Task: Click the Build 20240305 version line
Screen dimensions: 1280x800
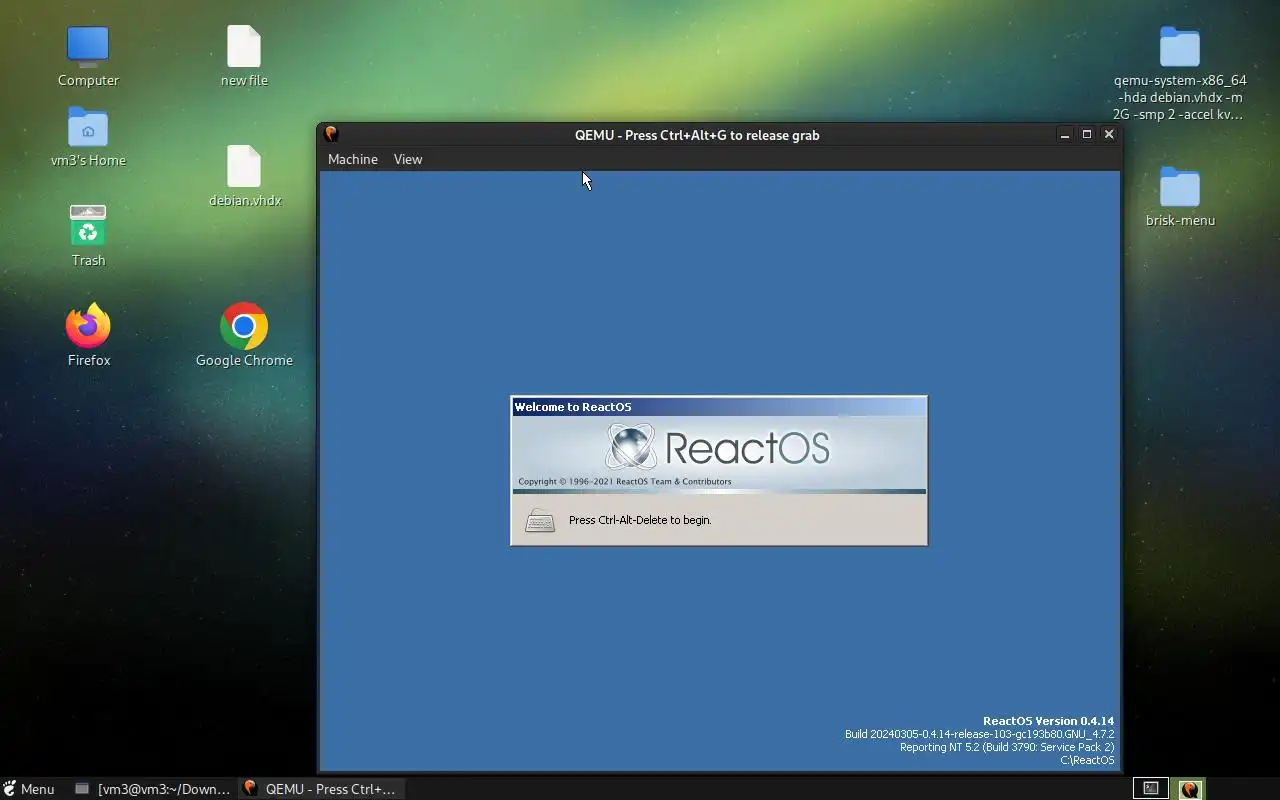Action: pyautogui.click(x=979, y=734)
